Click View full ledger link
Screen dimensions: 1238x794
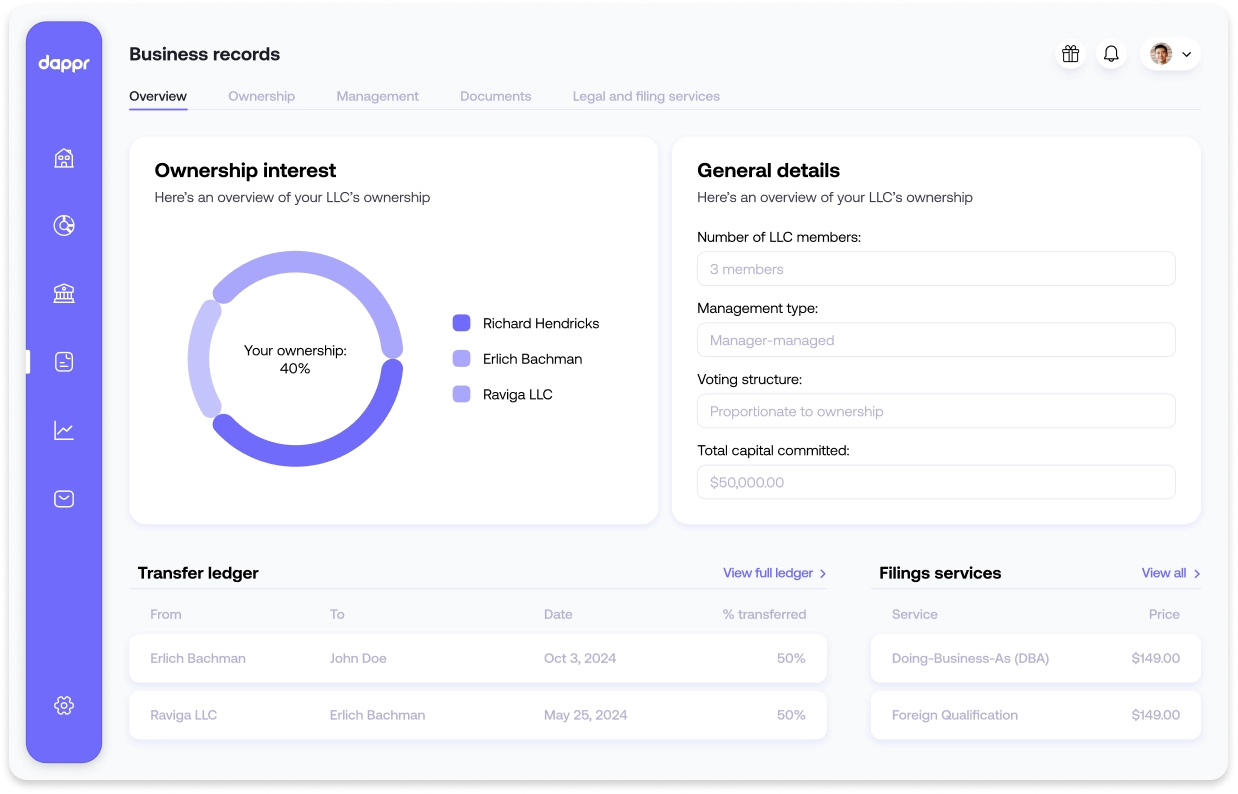click(774, 573)
